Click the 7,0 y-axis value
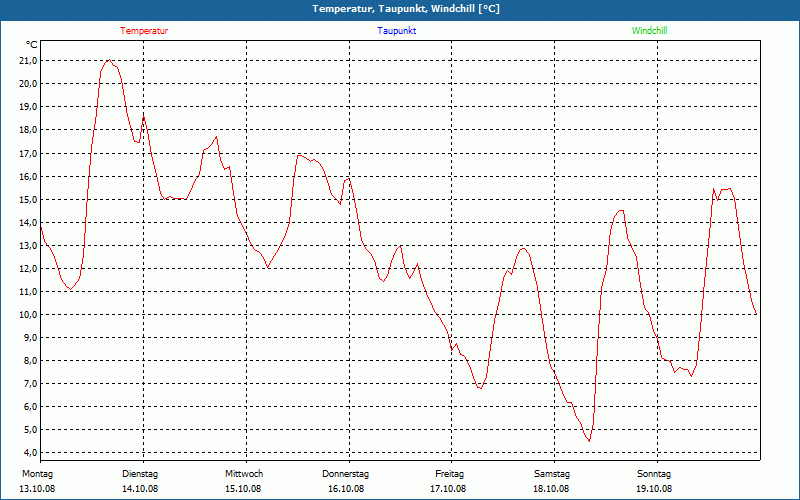Viewport: 800px width, 500px height. pos(31,383)
